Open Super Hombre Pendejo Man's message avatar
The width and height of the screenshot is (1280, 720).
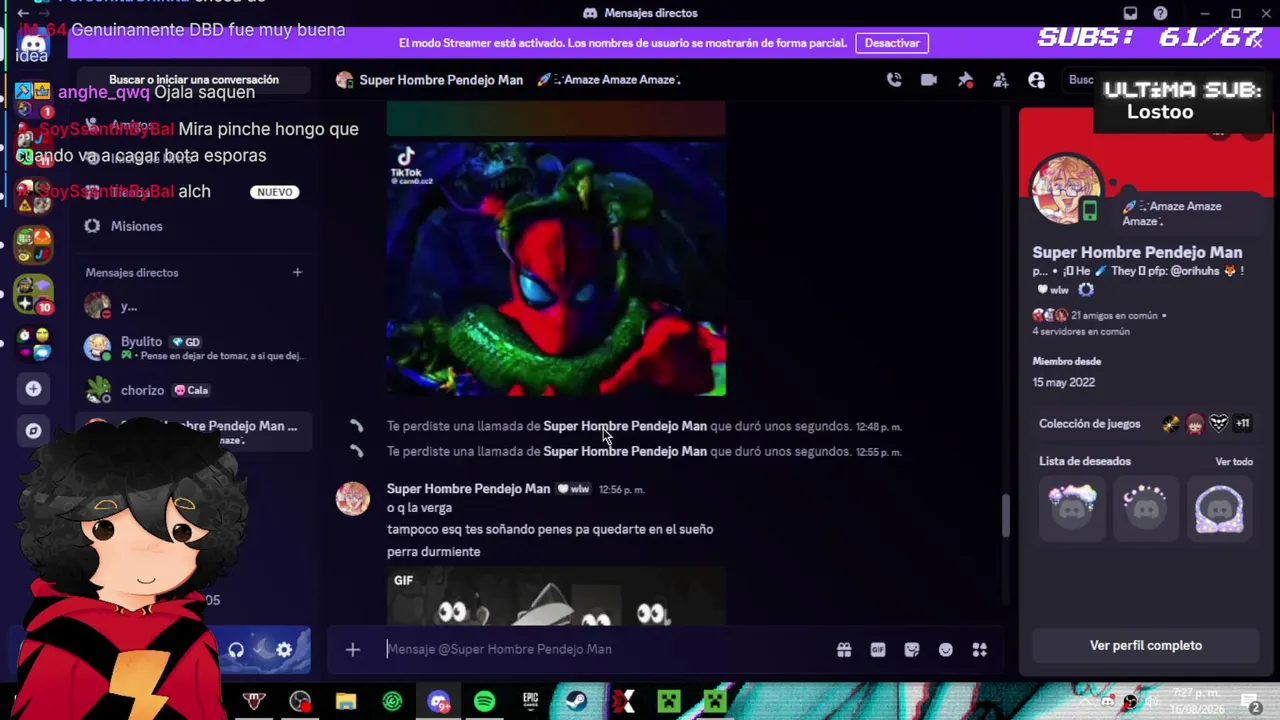point(352,498)
